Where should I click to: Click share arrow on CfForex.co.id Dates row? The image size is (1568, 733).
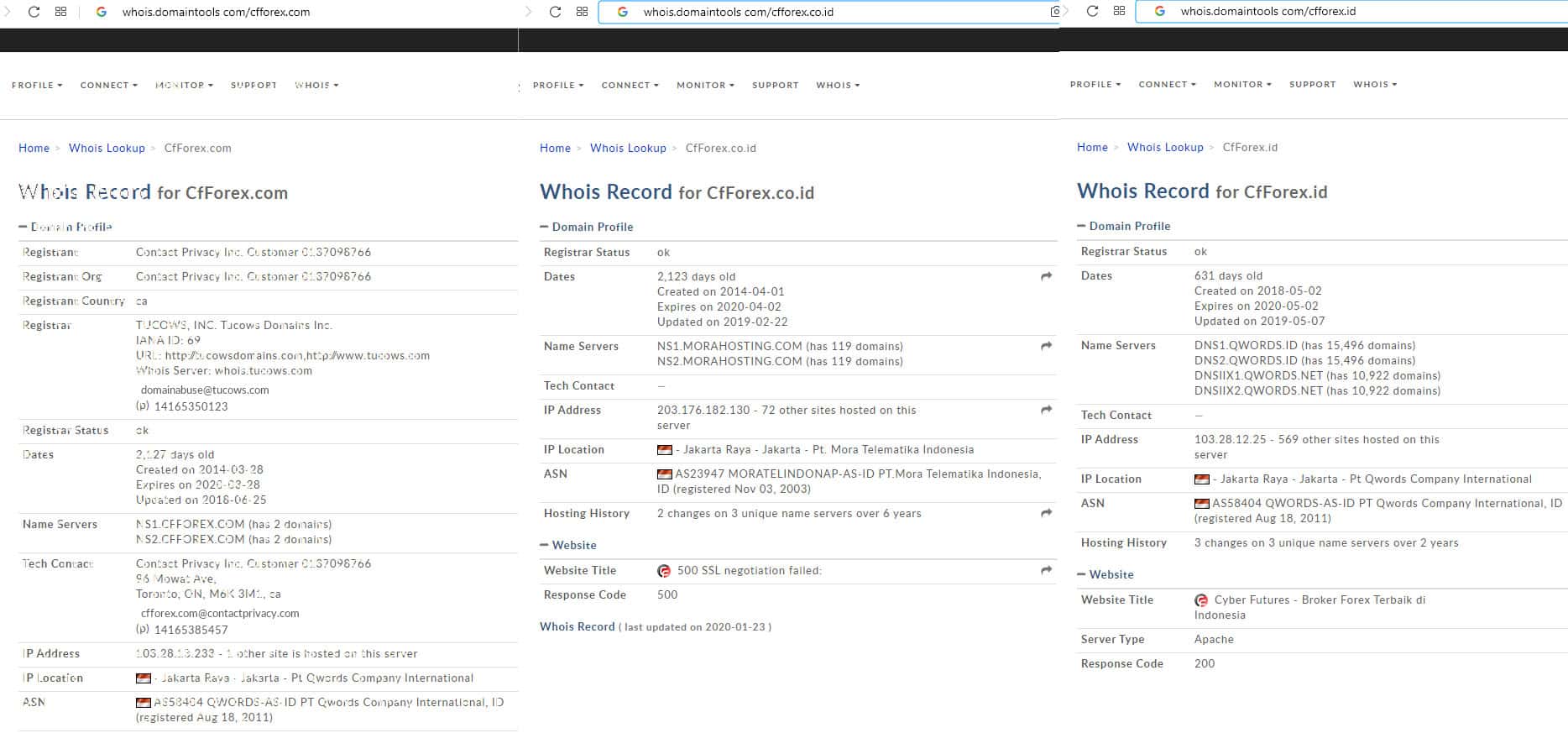pyautogui.click(x=1046, y=276)
